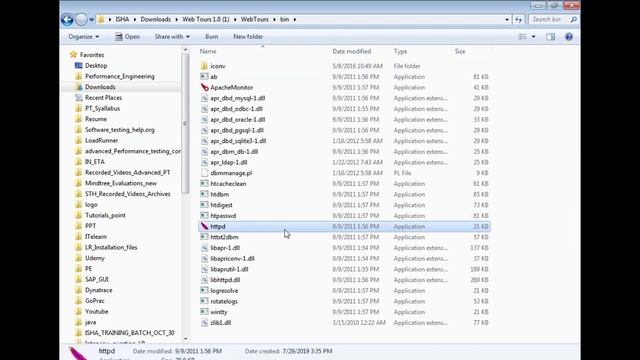
Task: Open Youtube folder in navigation pane
Action: (96, 311)
